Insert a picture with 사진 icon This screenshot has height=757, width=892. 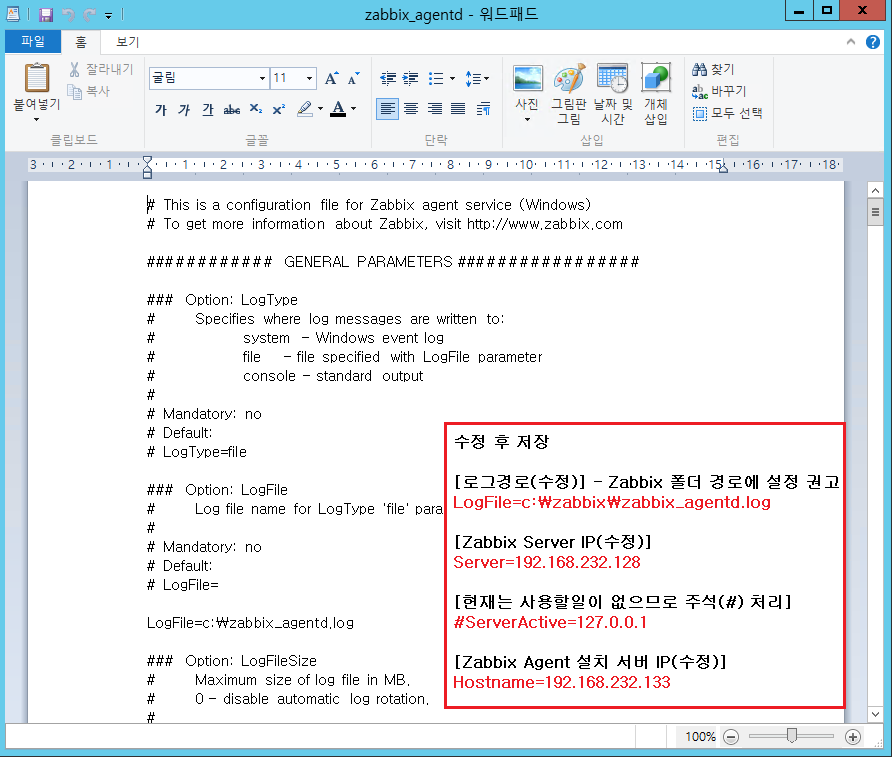click(x=527, y=78)
